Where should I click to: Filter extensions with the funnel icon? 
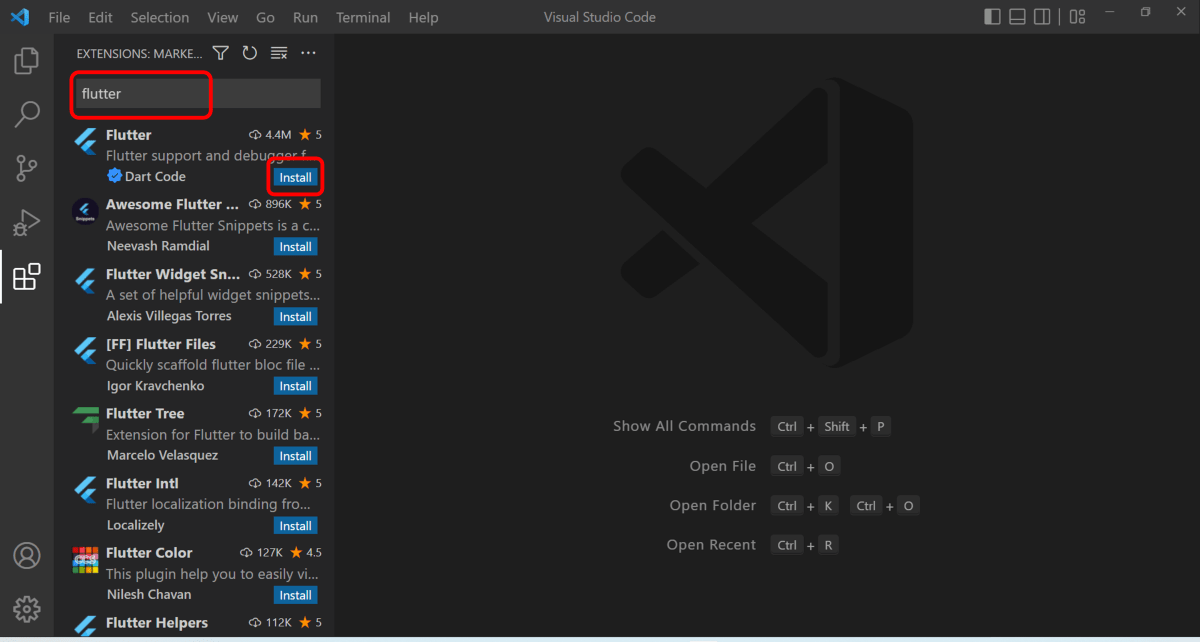pyautogui.click(x=221, y=53)
